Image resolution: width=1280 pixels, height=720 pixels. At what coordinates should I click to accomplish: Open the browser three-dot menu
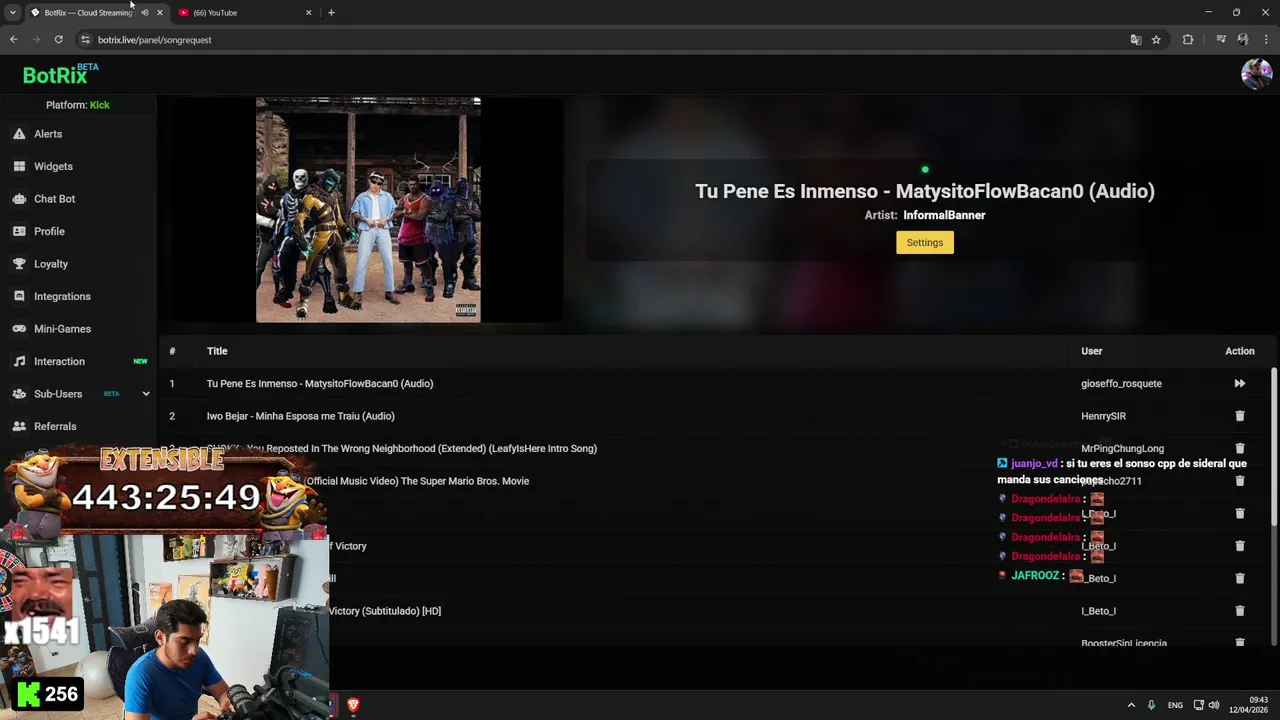point(1266,40)
